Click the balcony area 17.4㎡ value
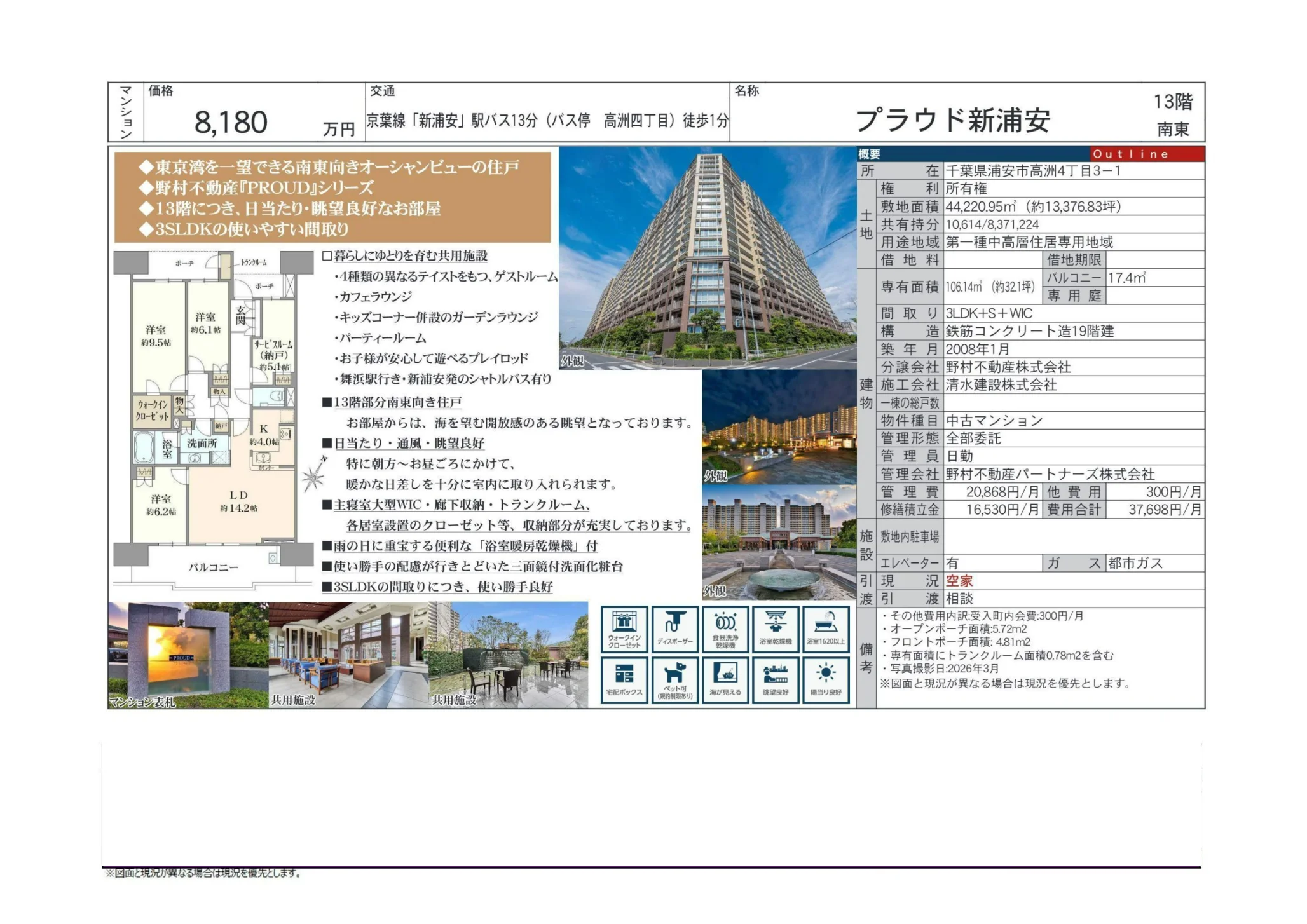The height and width of the screenshot is (924, 1307). click(x=1127, y=278)
